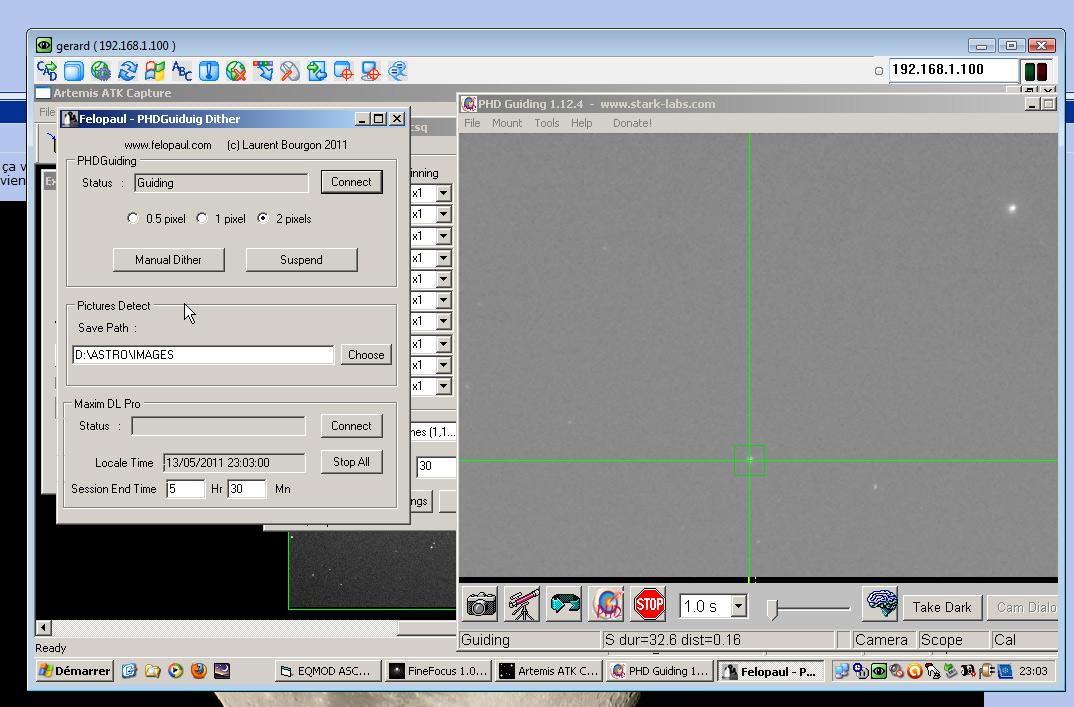Image resolution: width=1074 pixels, height=707 pixels.
Task: Click the telescope connect icon in PHD Guiding
Action: pos(523,605)
